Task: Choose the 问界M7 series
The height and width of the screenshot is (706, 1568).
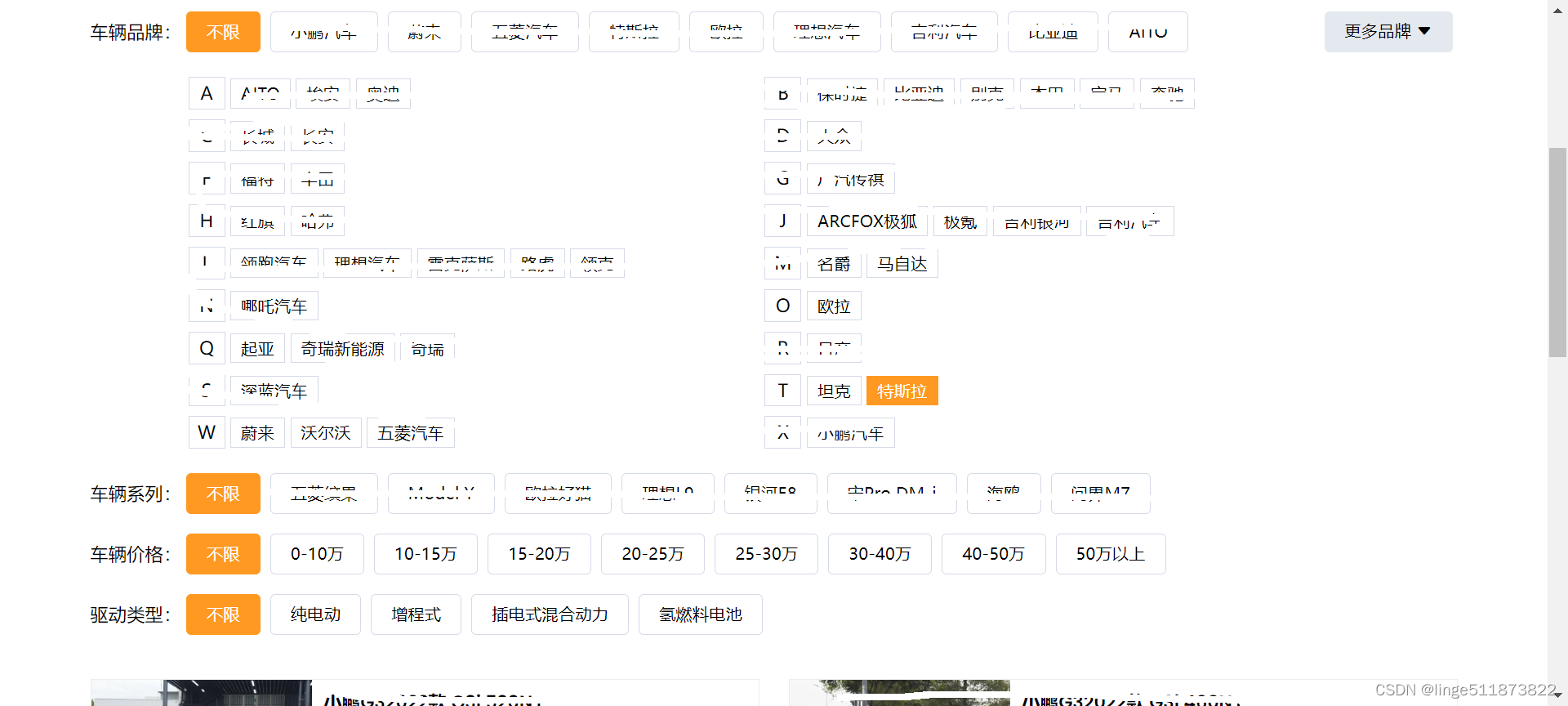Action: coord(1100,494)
